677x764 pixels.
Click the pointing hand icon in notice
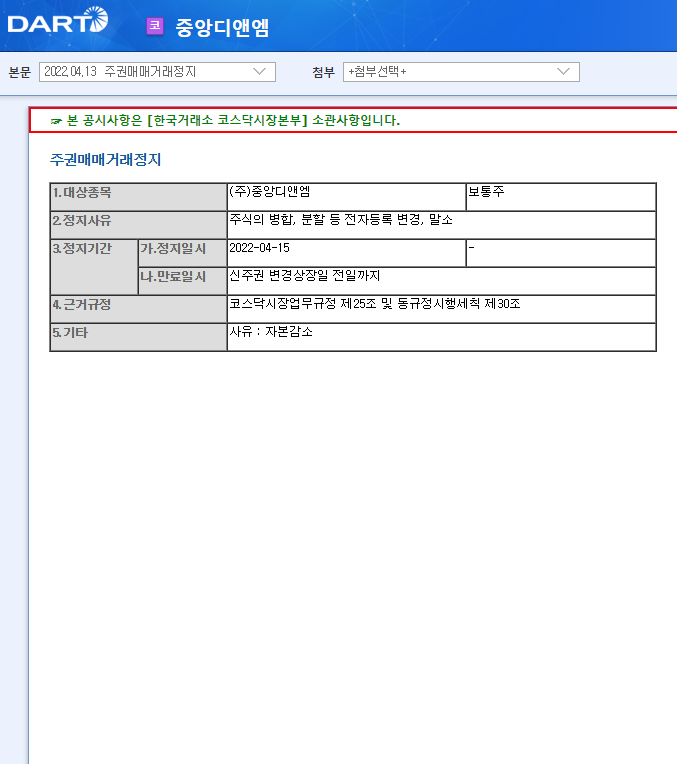pyautogui.click(x=56, y=121)
